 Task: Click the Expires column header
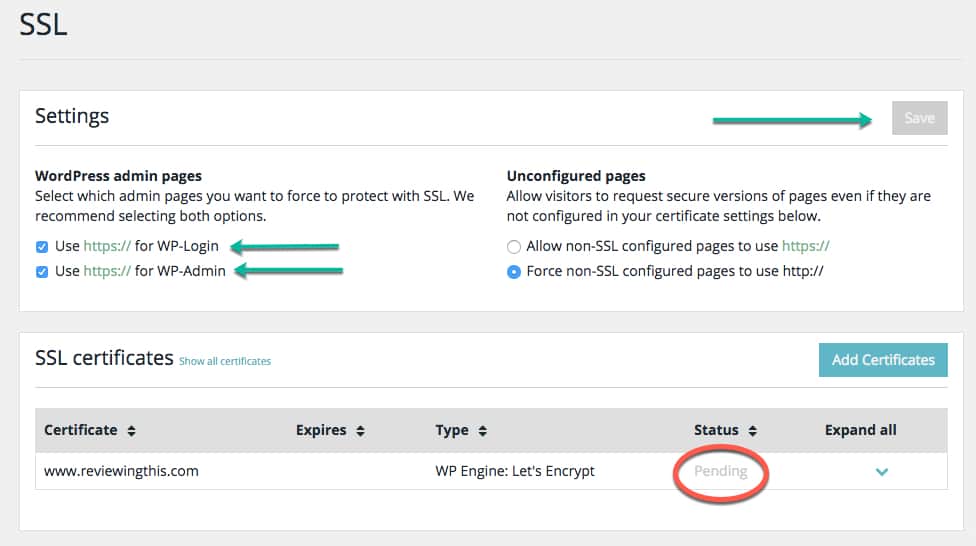(x=321, y=430)
